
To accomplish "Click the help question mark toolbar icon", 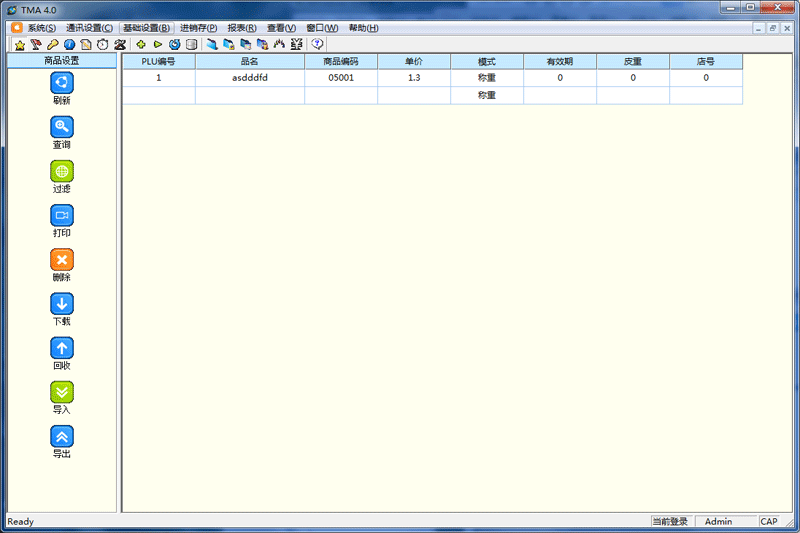I will [x=318, y=45].
